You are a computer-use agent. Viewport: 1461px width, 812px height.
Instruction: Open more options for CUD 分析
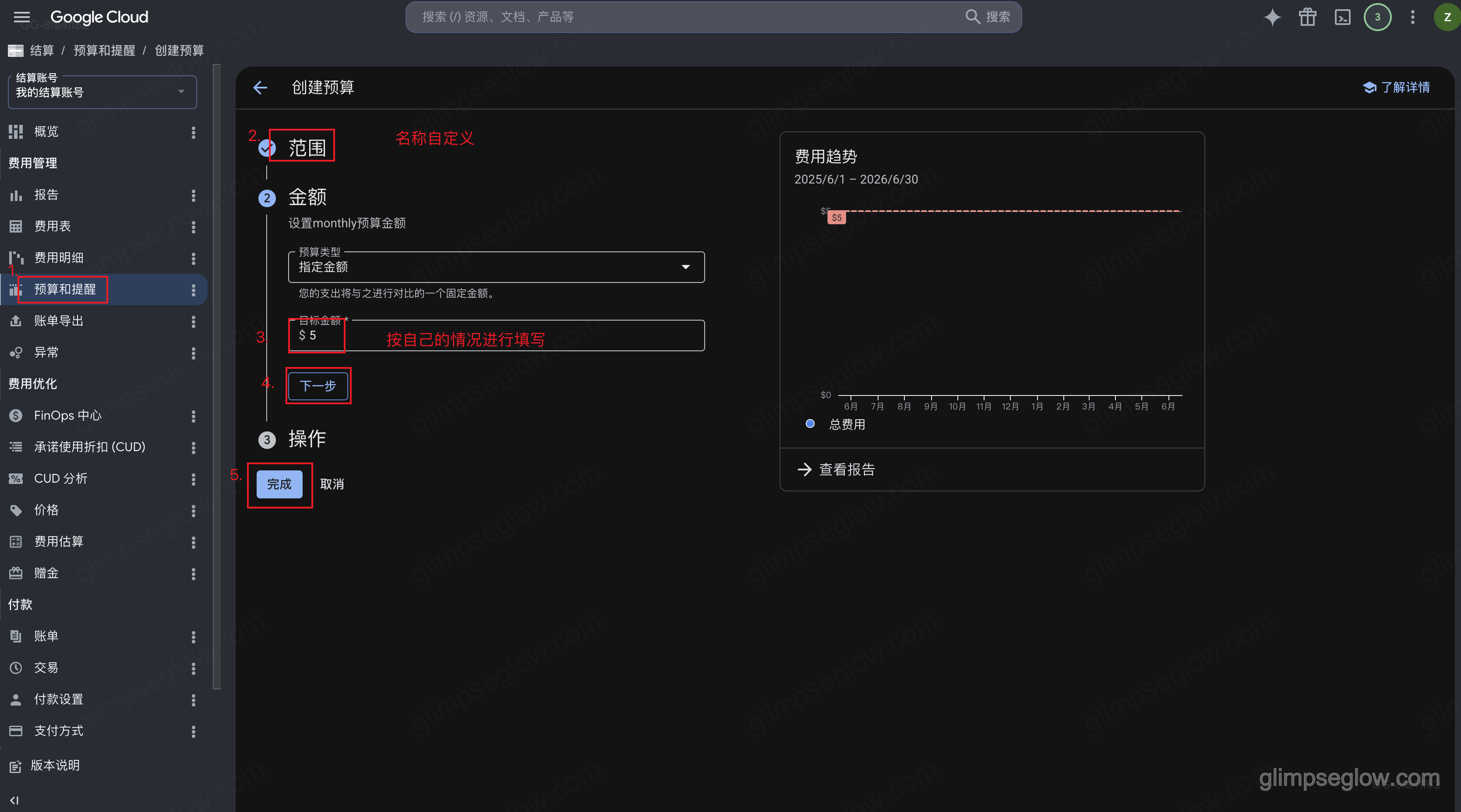pyautogui.click(x=194, y=479)
